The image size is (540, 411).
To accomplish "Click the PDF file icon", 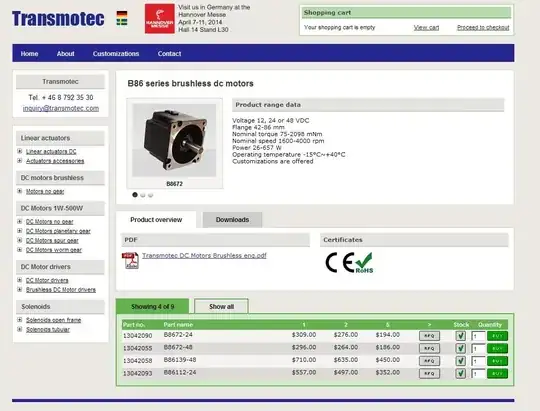I will [130, 261].
